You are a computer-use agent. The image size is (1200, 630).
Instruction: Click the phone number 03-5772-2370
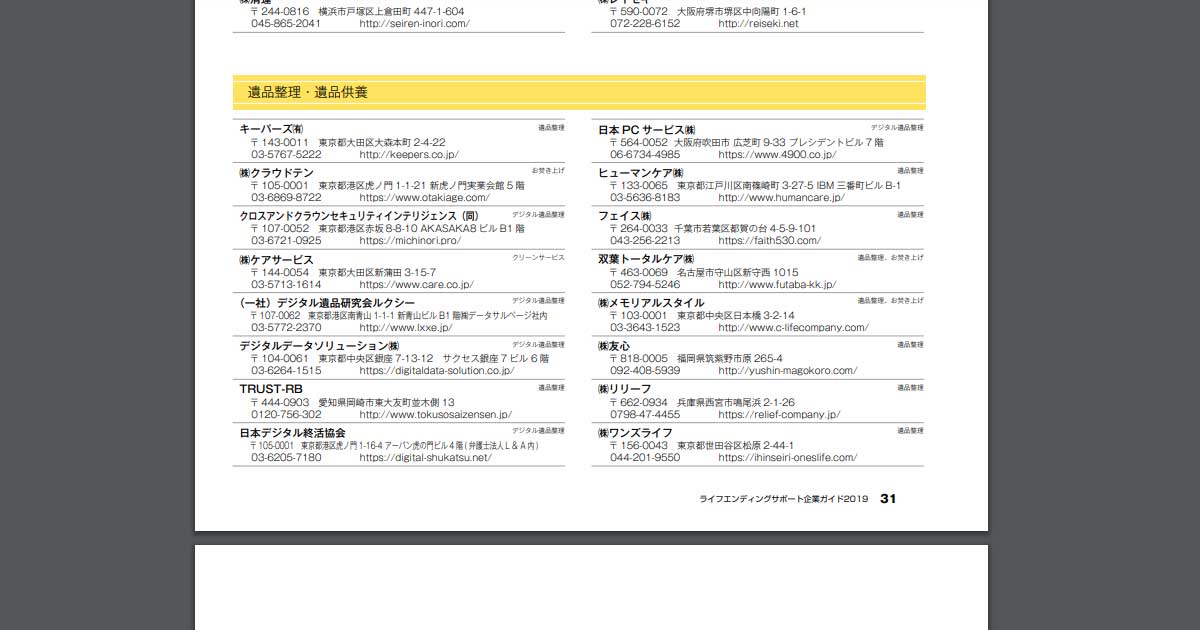coord(286,328)
